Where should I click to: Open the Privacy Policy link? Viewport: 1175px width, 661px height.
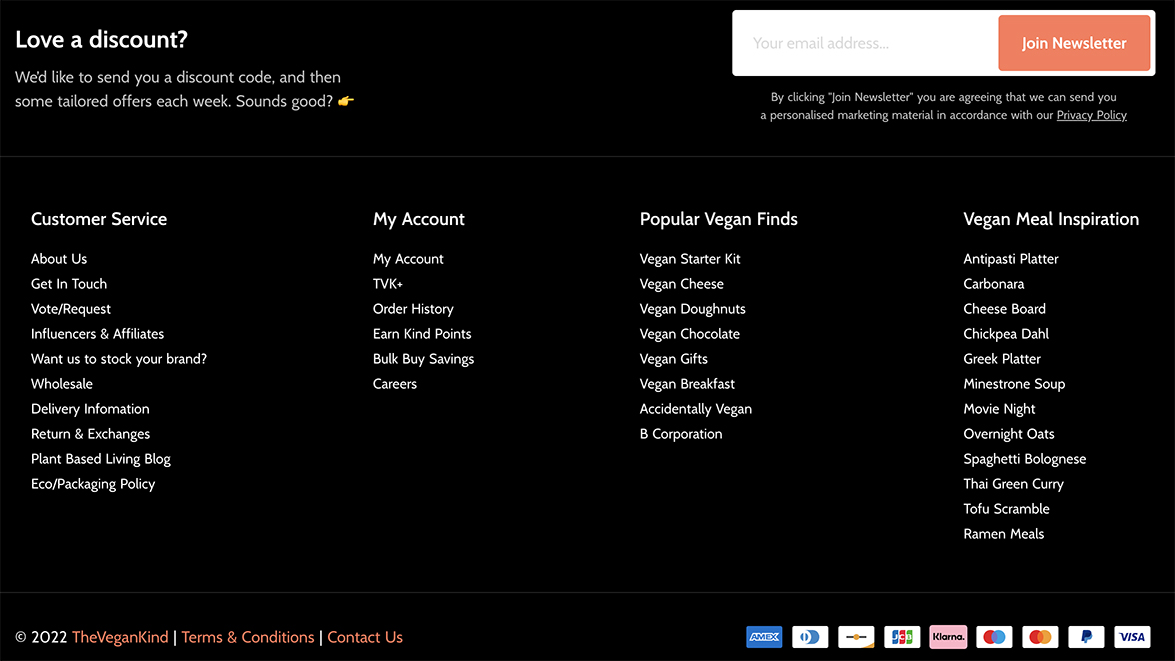coord(1091,115)
